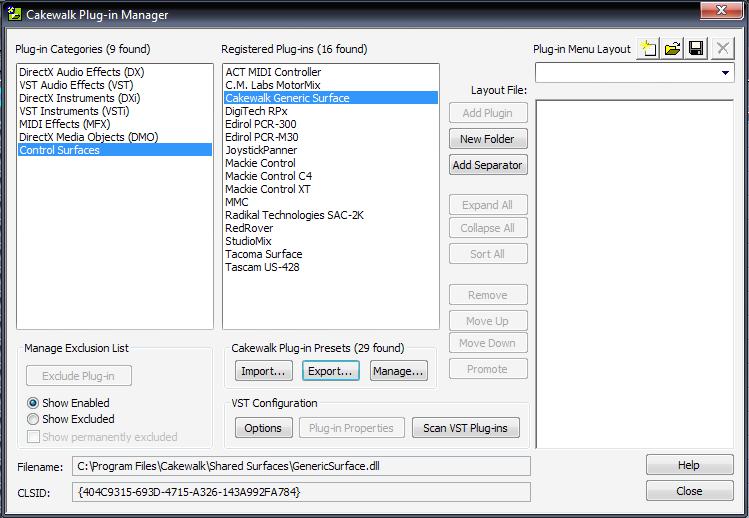
Task: Close the Plug-in Manager window
Action: pyautogui.click(x=721, y=10)
